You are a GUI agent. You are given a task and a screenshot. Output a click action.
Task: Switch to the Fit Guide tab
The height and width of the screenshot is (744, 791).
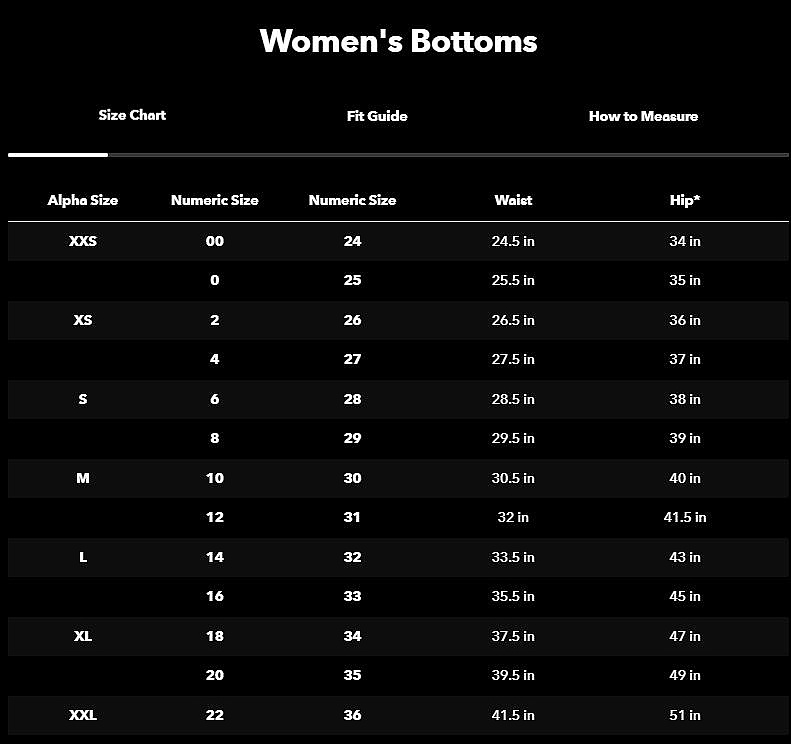(x=377, y=116)
